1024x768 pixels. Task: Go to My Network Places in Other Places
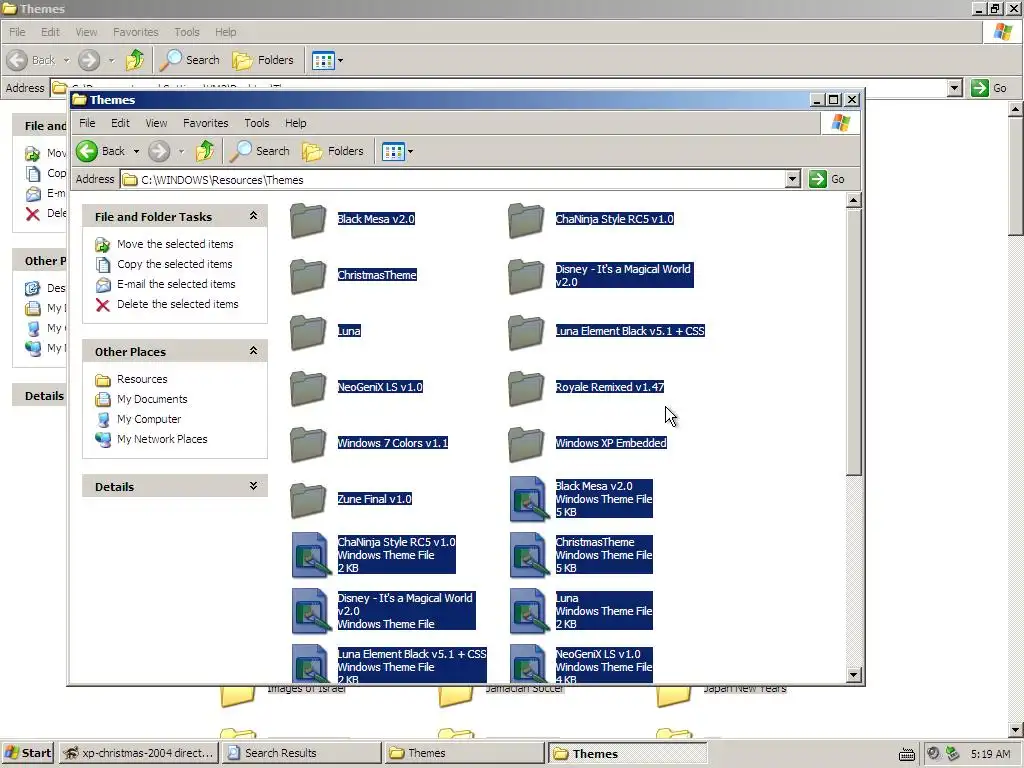pyautogui.click(x=162, y=440)
